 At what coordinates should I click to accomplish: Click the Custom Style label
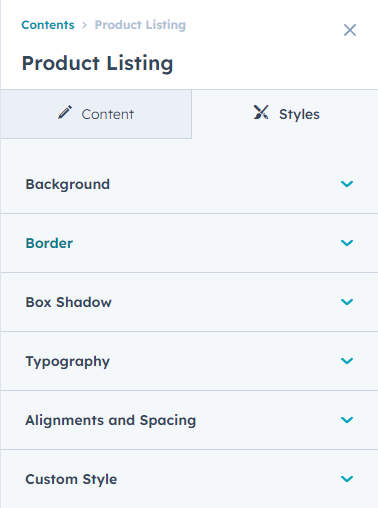click(71, 480)
